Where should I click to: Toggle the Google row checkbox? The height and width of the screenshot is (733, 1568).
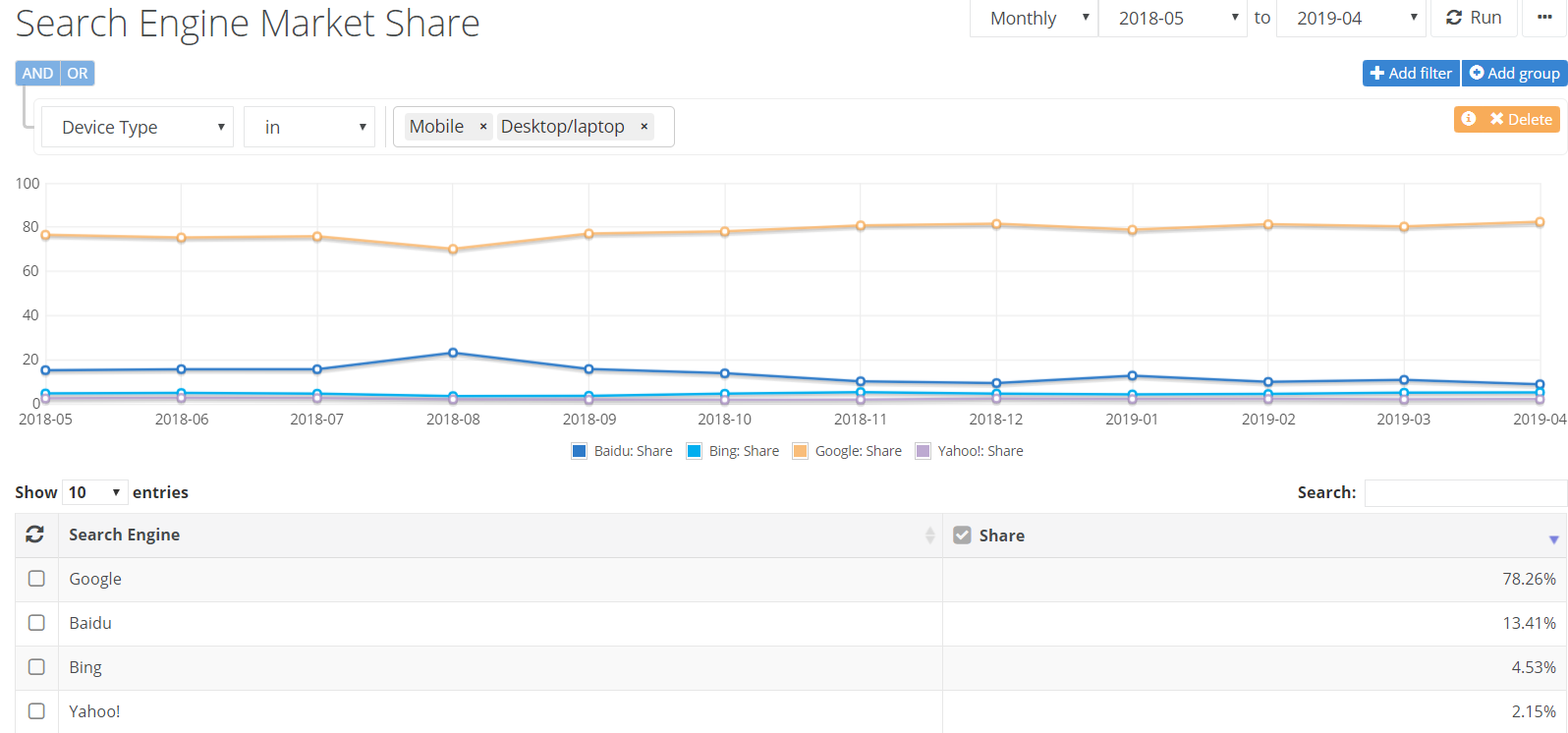pos(36,579)
